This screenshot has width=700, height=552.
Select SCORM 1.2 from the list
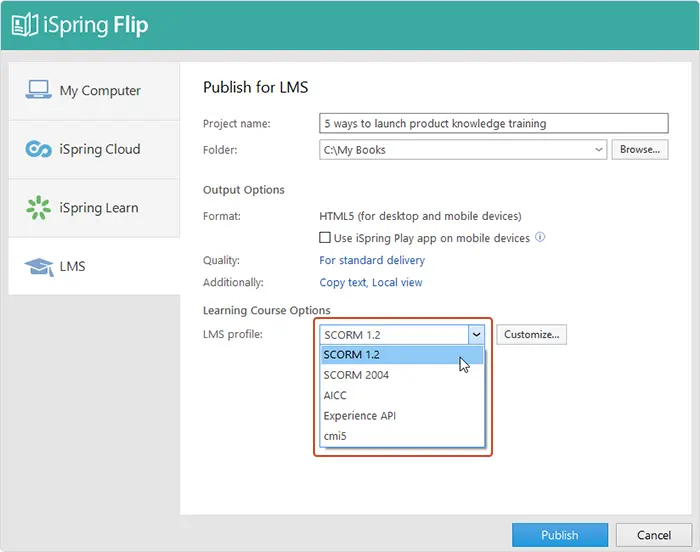(x=402, y=355)
